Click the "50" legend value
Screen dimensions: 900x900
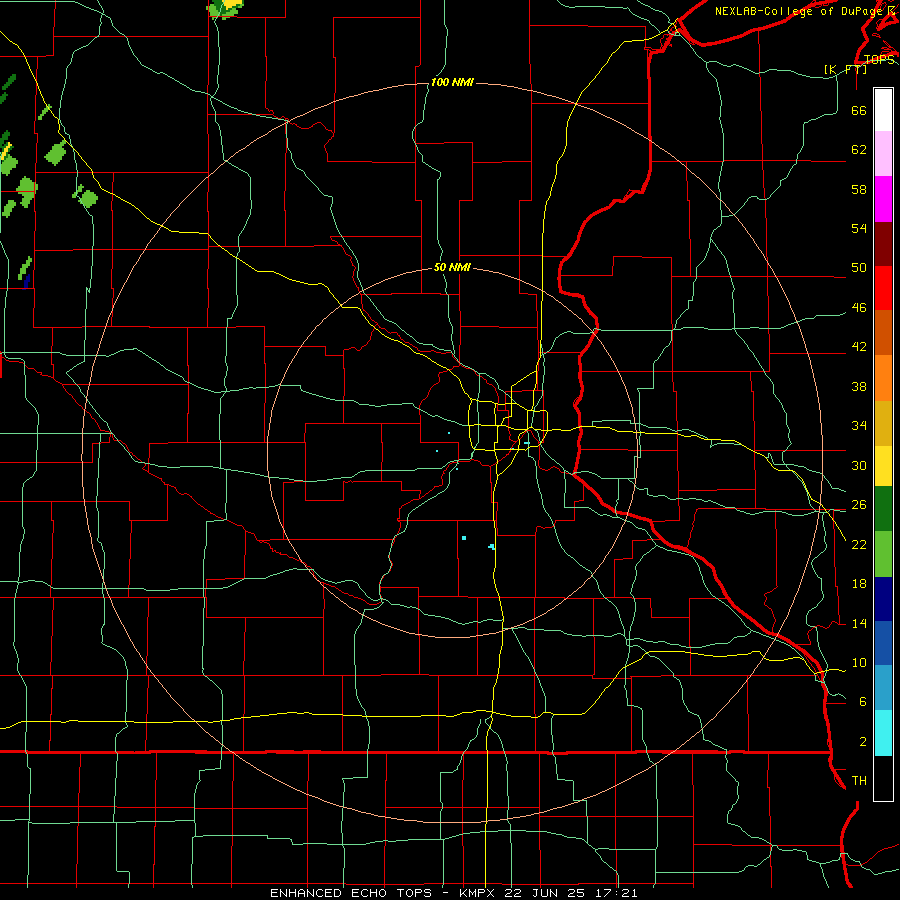(x=859, y=268)
